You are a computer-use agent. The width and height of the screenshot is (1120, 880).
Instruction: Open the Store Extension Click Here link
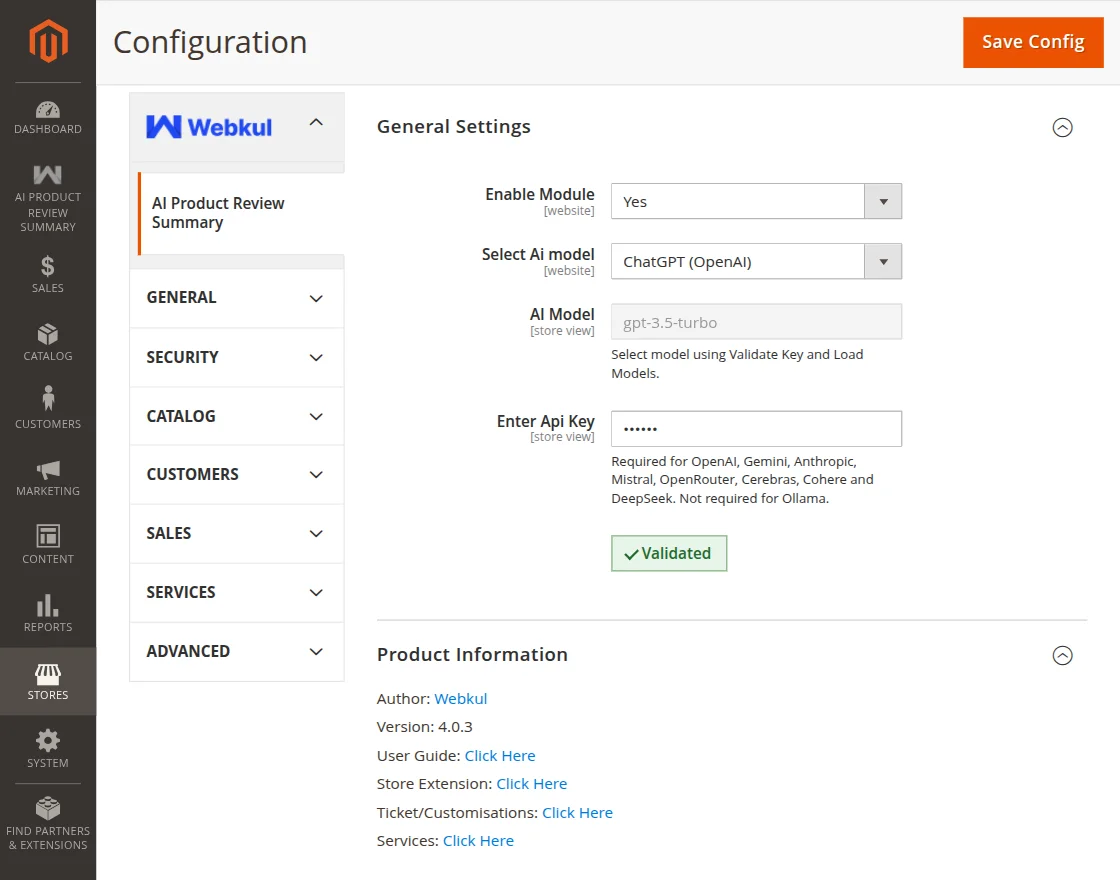pos(531,784)
